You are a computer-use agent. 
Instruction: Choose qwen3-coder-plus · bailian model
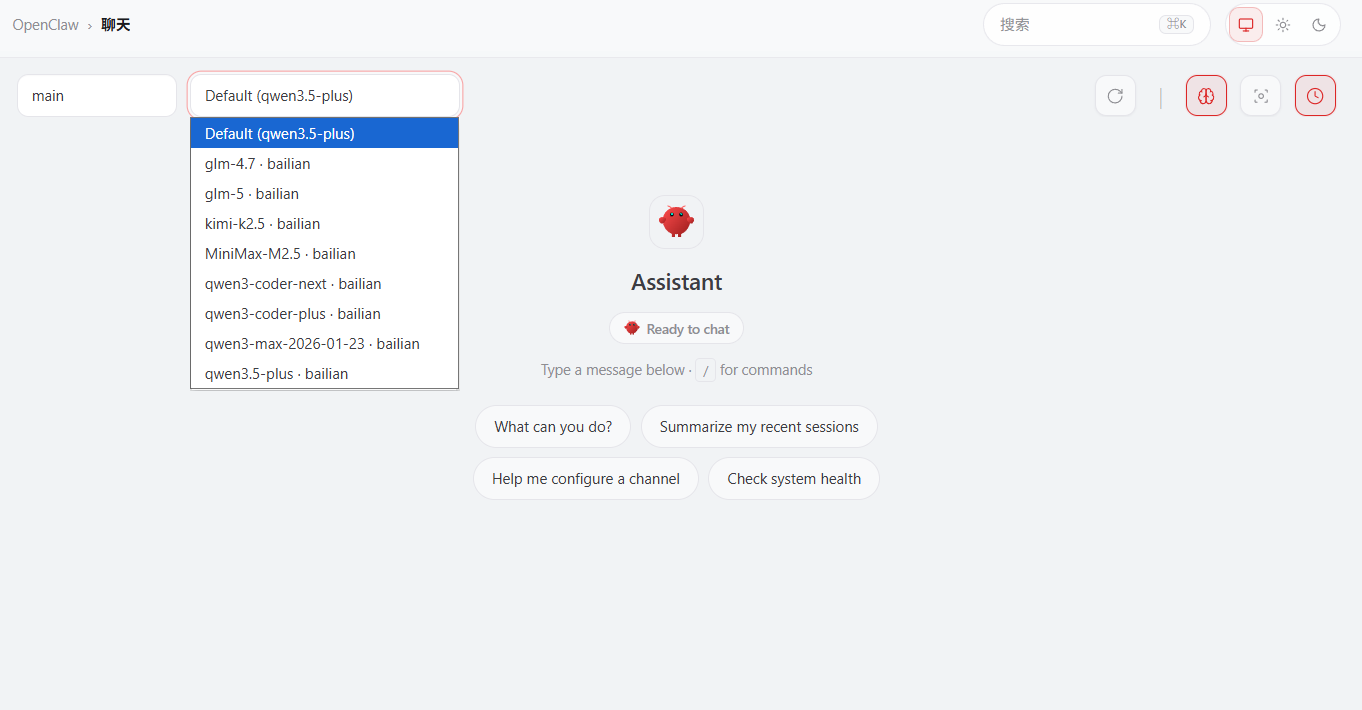[x=325, y=313]
